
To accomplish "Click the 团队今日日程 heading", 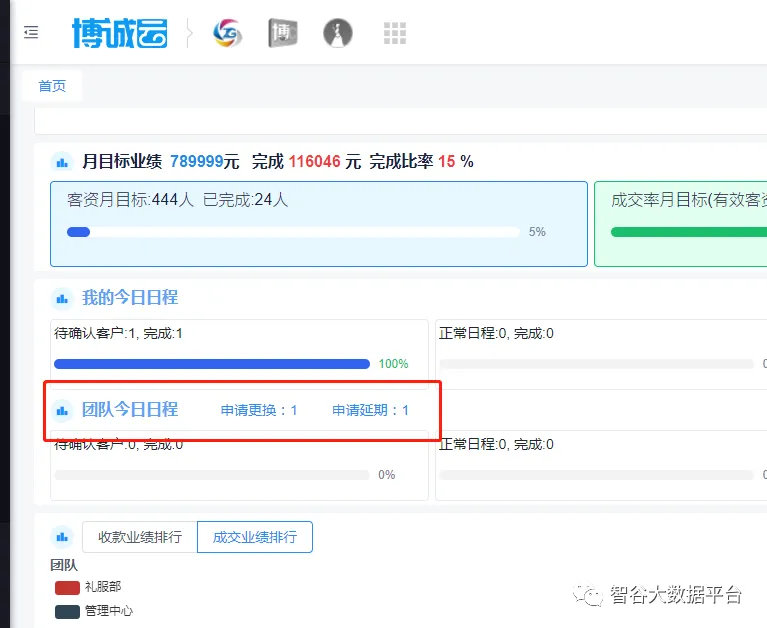I will click(130, 409).
